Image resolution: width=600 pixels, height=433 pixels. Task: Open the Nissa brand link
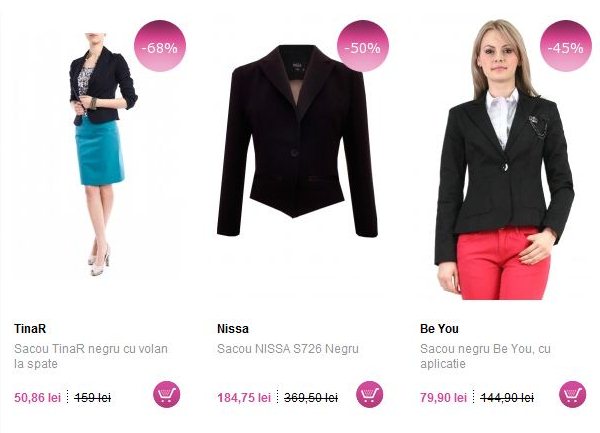pos(233,329)
